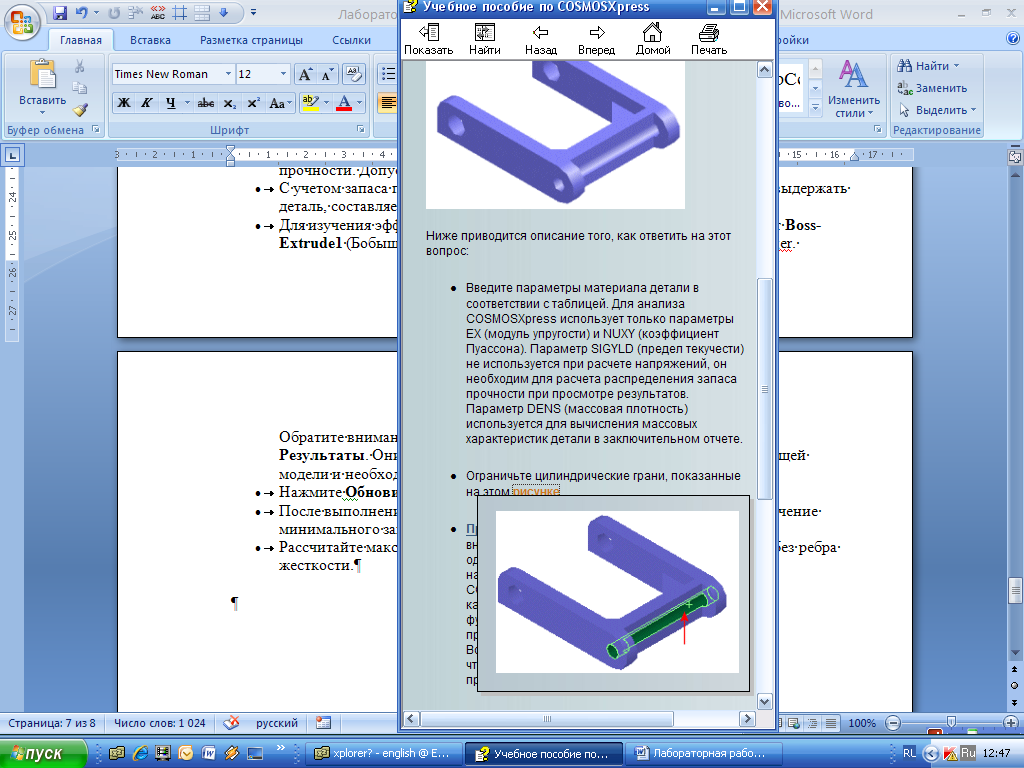Switch to xplorer? - english taskbar window

point(383,754)
